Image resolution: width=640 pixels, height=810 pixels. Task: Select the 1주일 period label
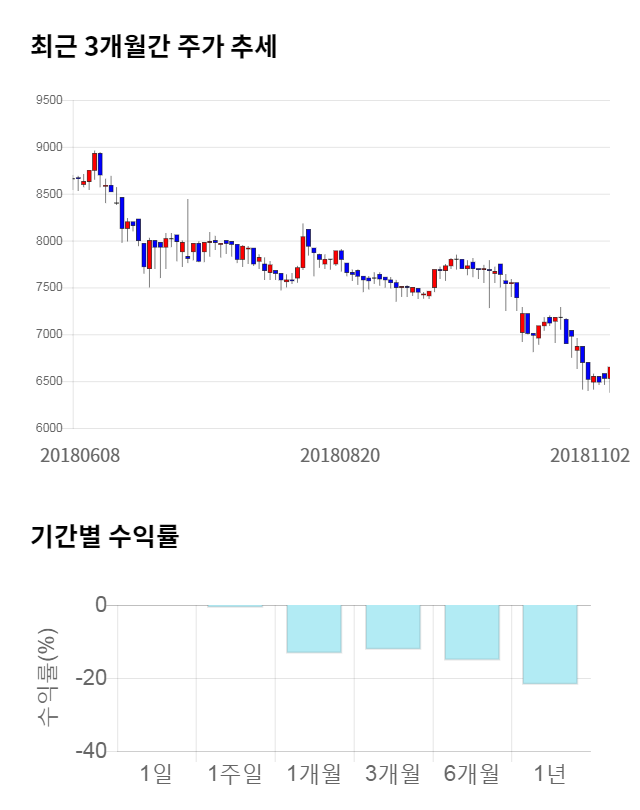[x=235, y=773]
